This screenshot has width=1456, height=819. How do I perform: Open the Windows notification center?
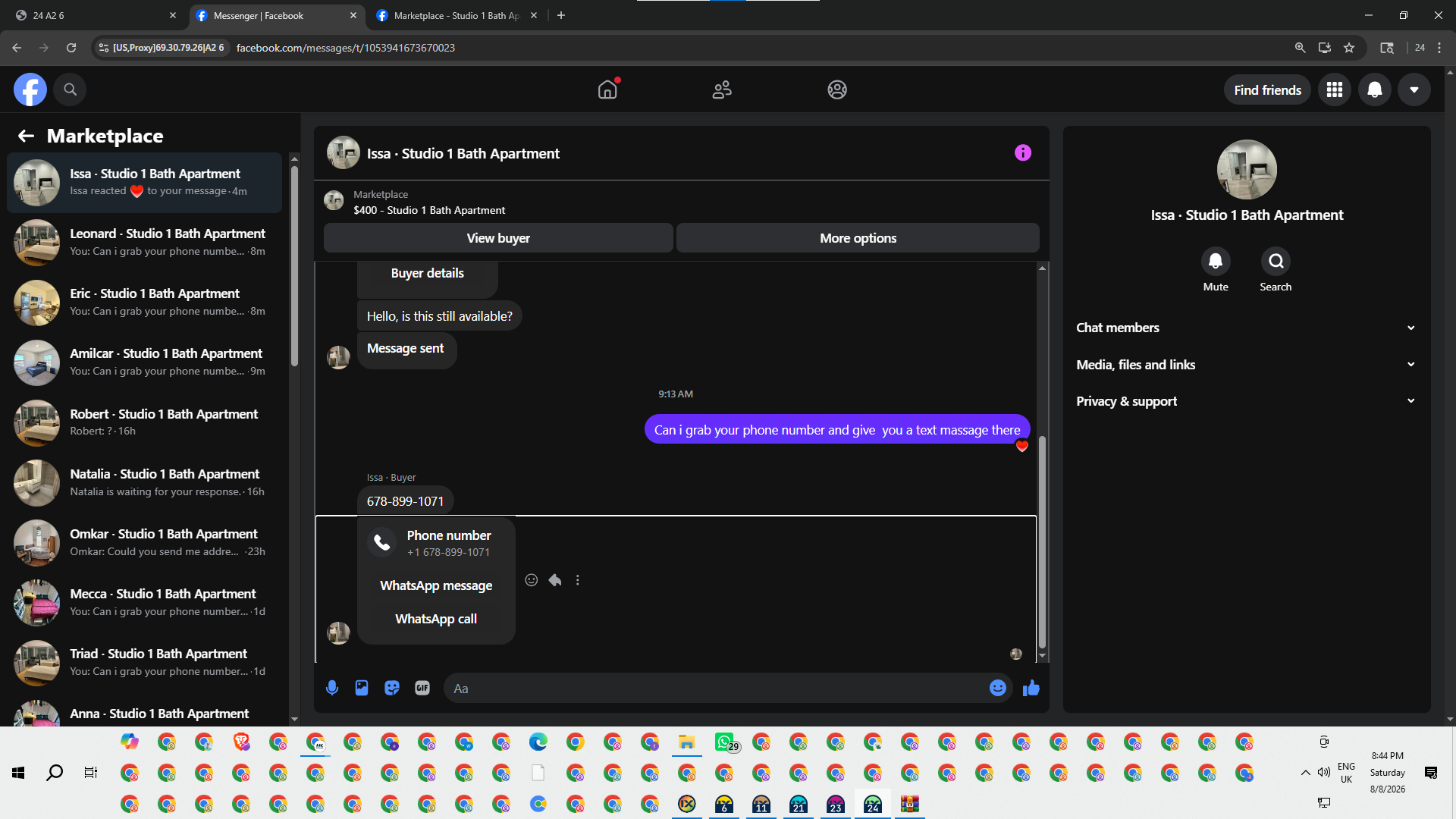(x=1431, y=773)
